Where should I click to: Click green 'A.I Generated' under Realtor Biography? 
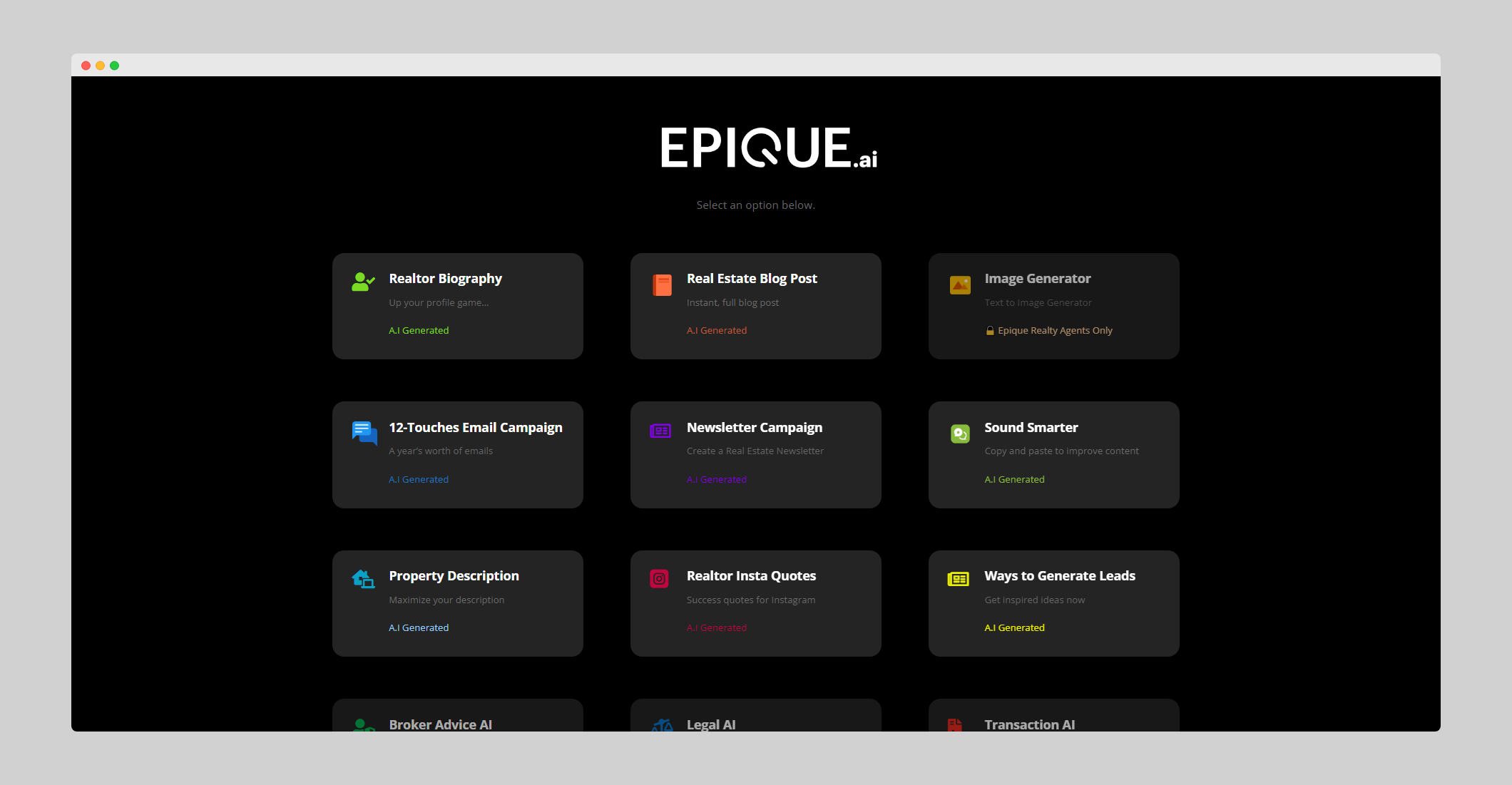pos(419,330)
